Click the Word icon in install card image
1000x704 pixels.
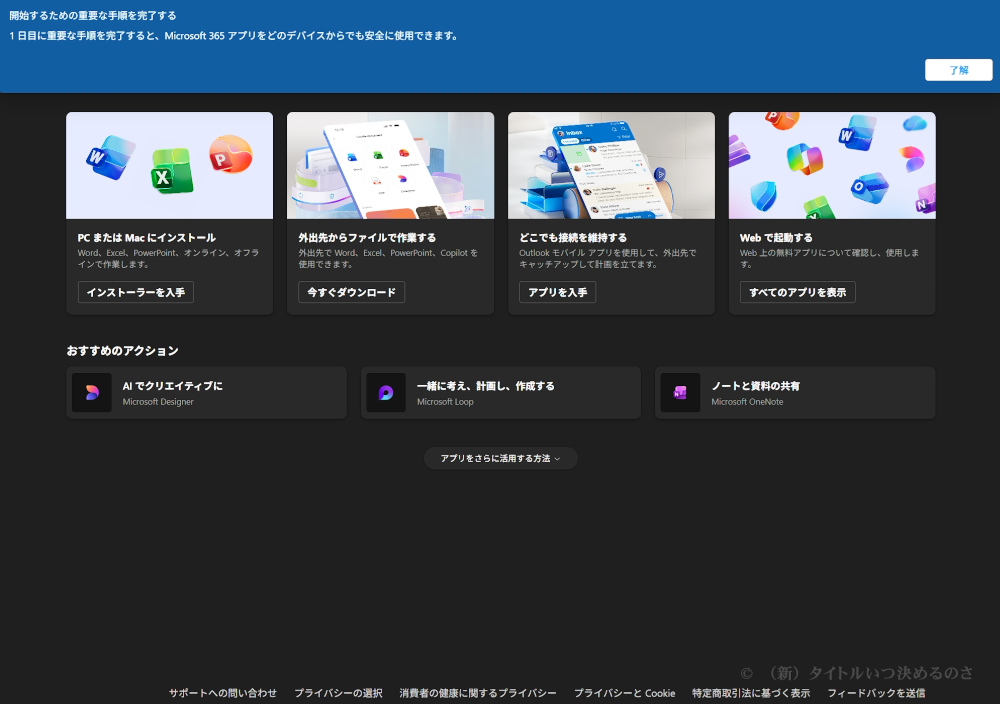tap(110, 156)
